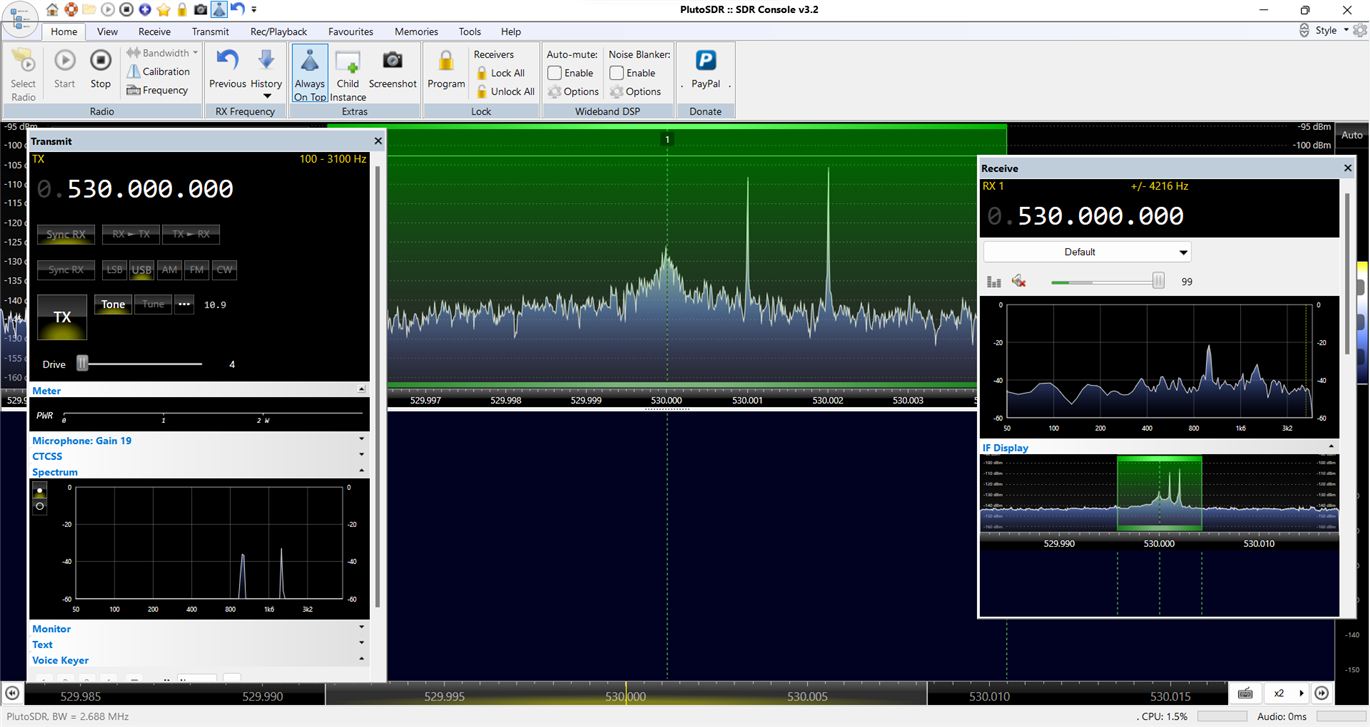Click the large TX transmit button
1370x727 pixels.
coord(62,317)
